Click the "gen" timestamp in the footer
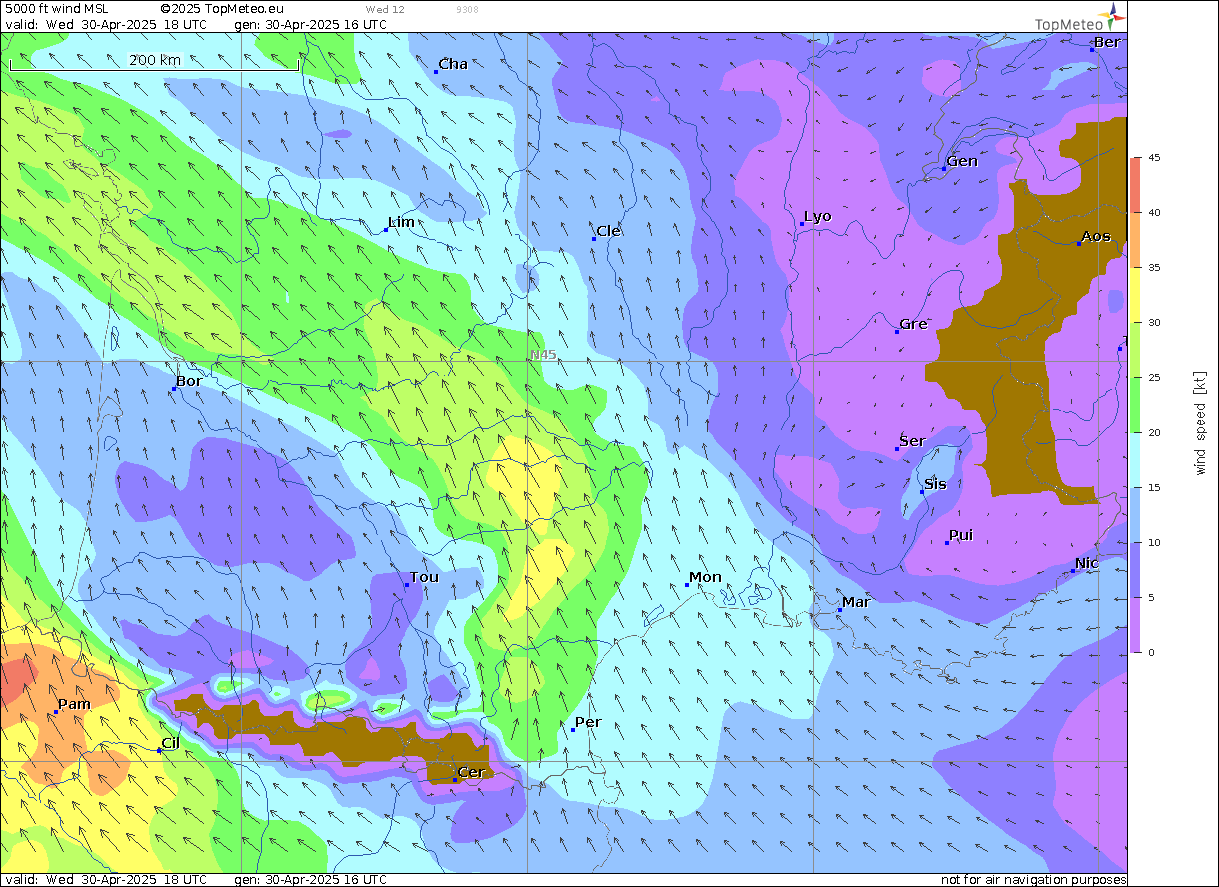This screenshot has height=887, width=1219. pos(310,879)
